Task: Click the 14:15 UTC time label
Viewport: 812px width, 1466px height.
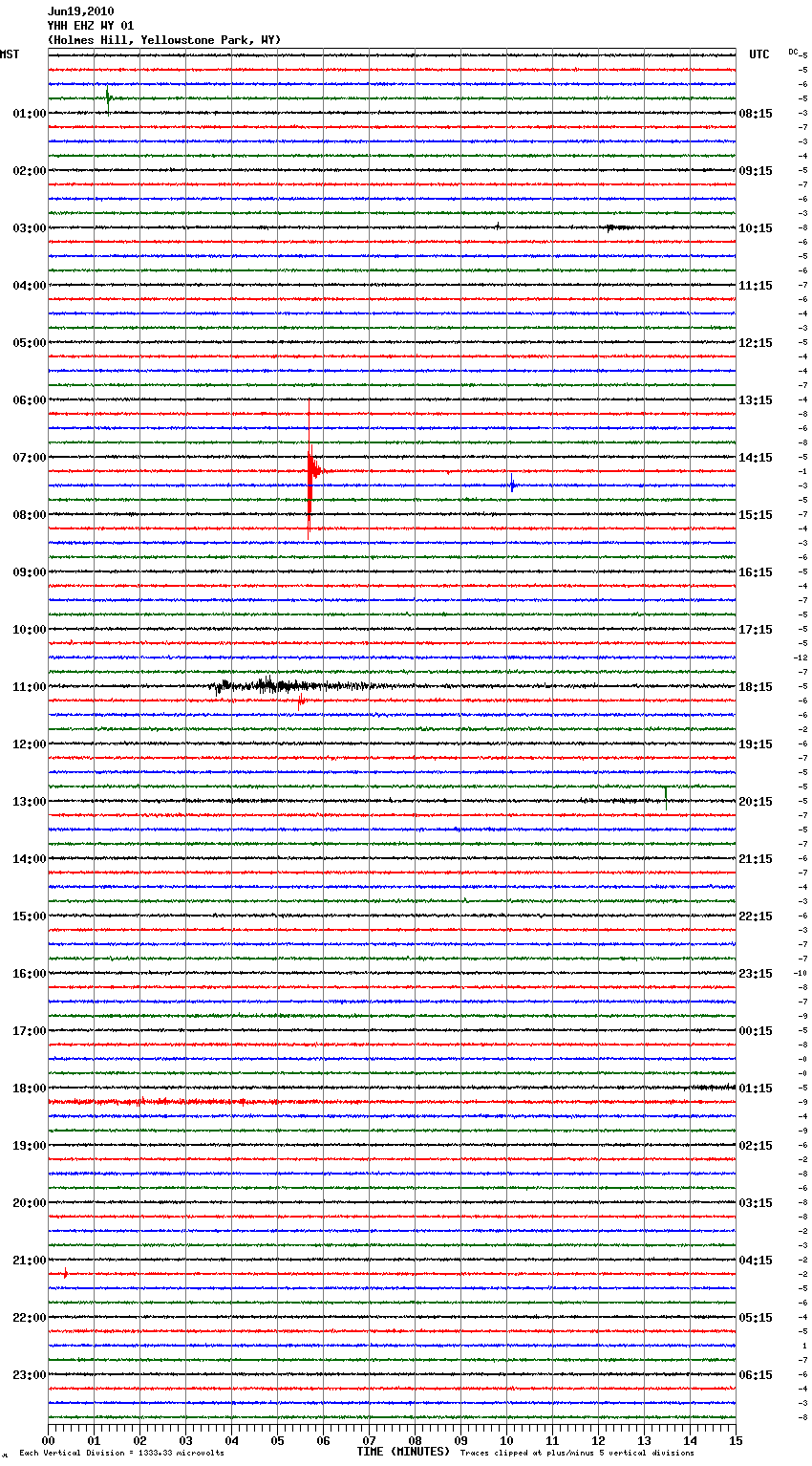Action: pos(756,458)
